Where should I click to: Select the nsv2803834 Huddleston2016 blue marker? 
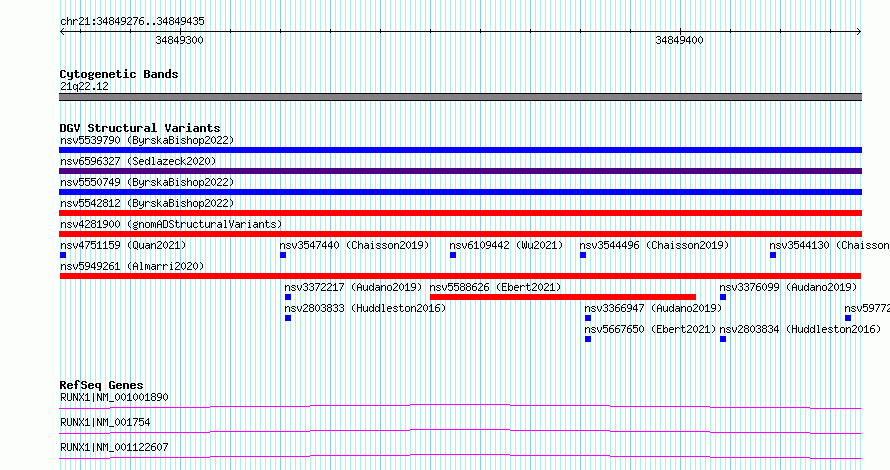coord(723,339)
